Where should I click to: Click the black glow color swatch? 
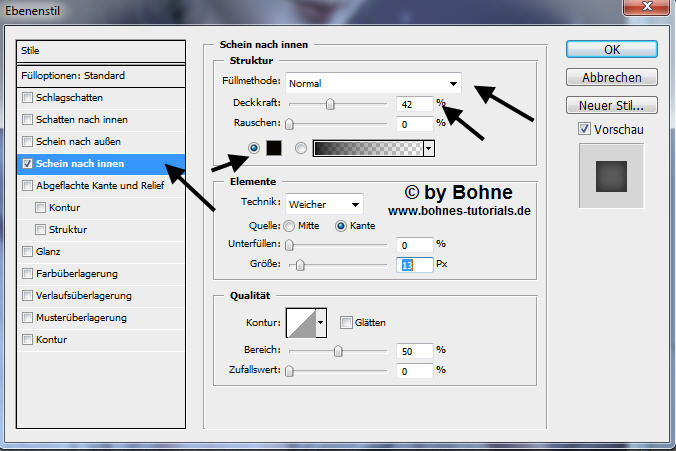(274, 148)
